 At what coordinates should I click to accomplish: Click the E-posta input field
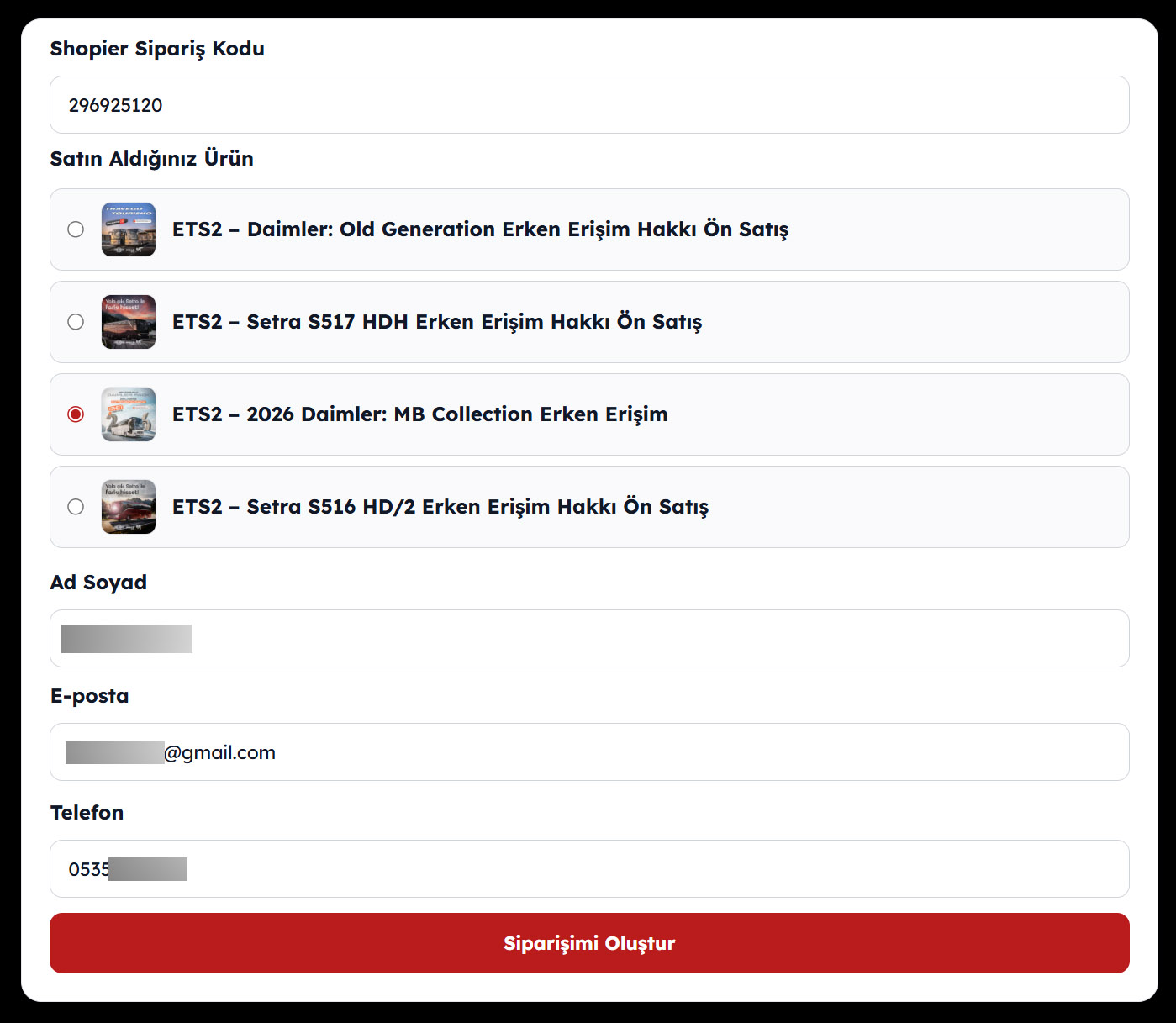(589, 752)
